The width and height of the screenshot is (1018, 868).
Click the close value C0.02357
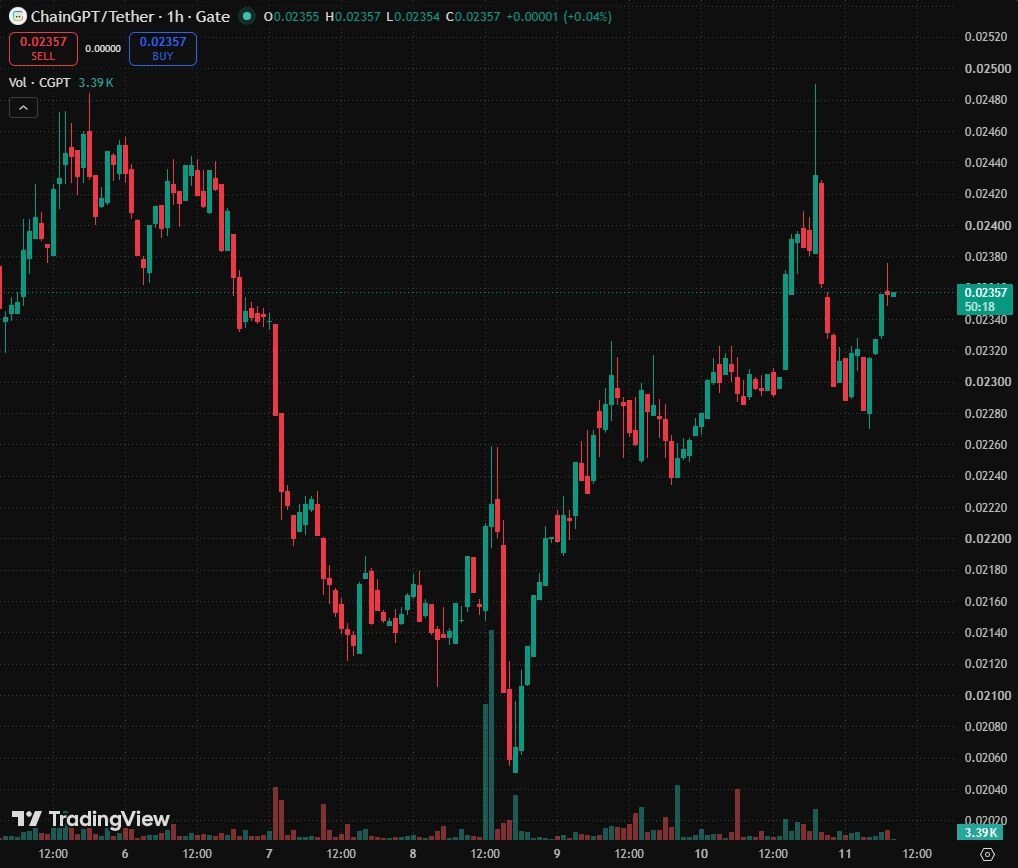click(x=473, y=17)
